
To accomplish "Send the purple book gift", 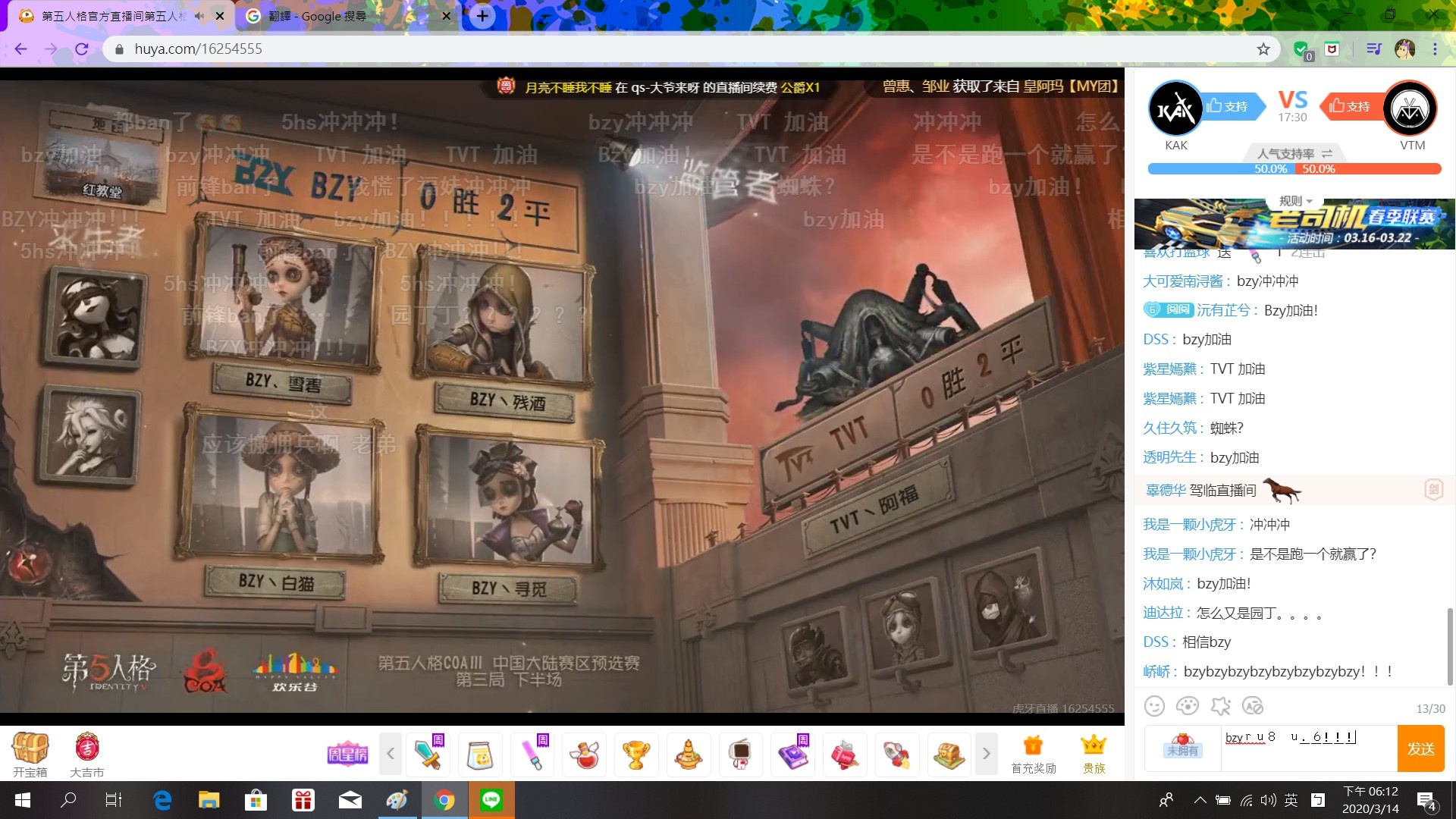I will 792,755.
